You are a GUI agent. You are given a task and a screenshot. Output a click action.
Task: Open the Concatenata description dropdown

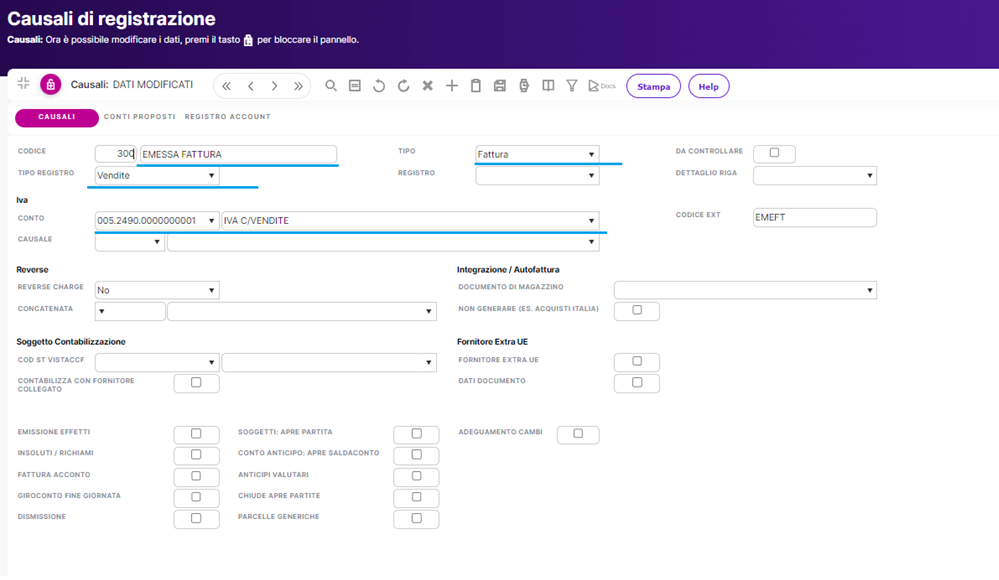pyautogui.click(x=301, y=311)
